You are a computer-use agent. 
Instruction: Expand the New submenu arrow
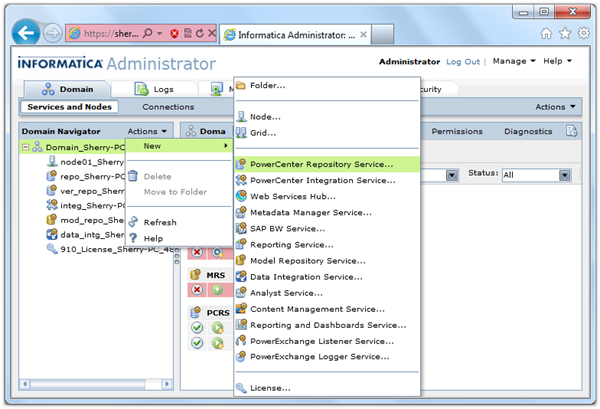click(x=226, y=146)
